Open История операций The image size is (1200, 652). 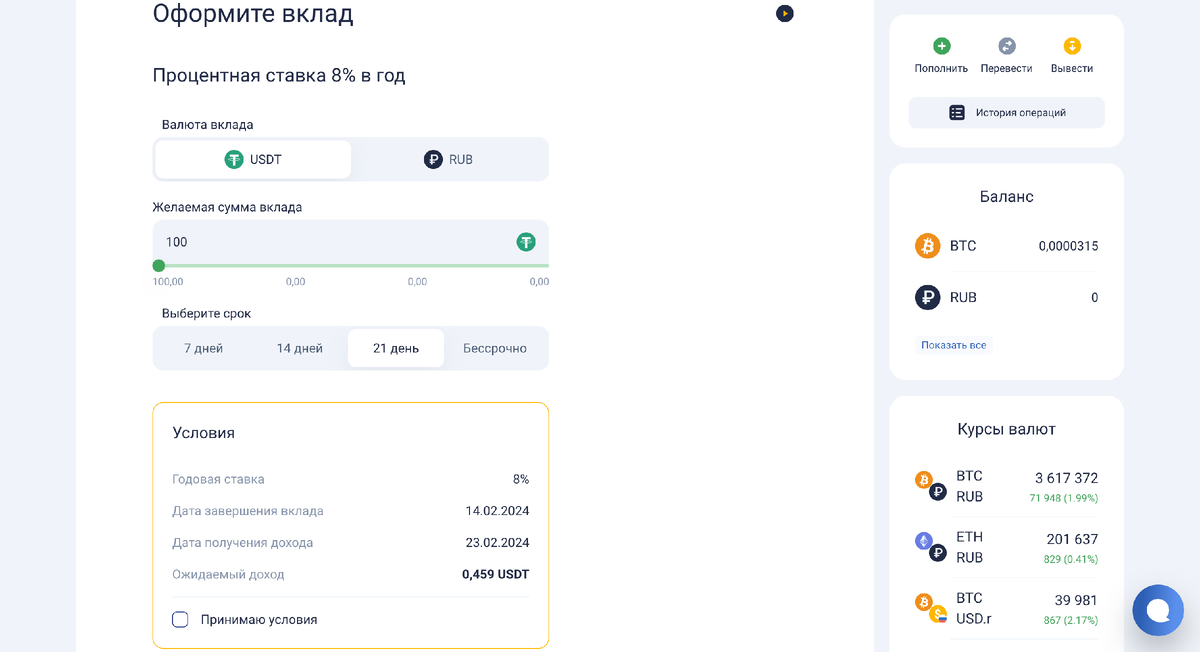pyautogui.click(x=1006, y=113)
